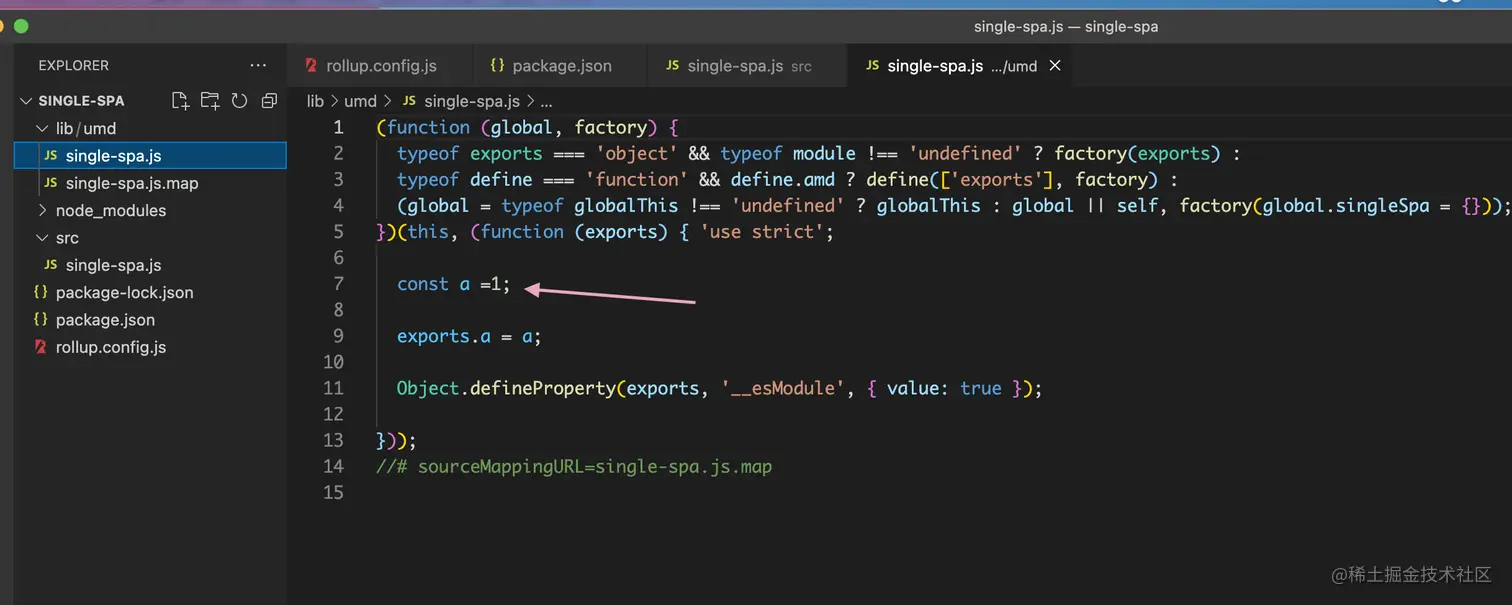The height and width of the screenshot is (605, 1512).
Task: Open the Explorer more actions menu
Action: point(258,65)
